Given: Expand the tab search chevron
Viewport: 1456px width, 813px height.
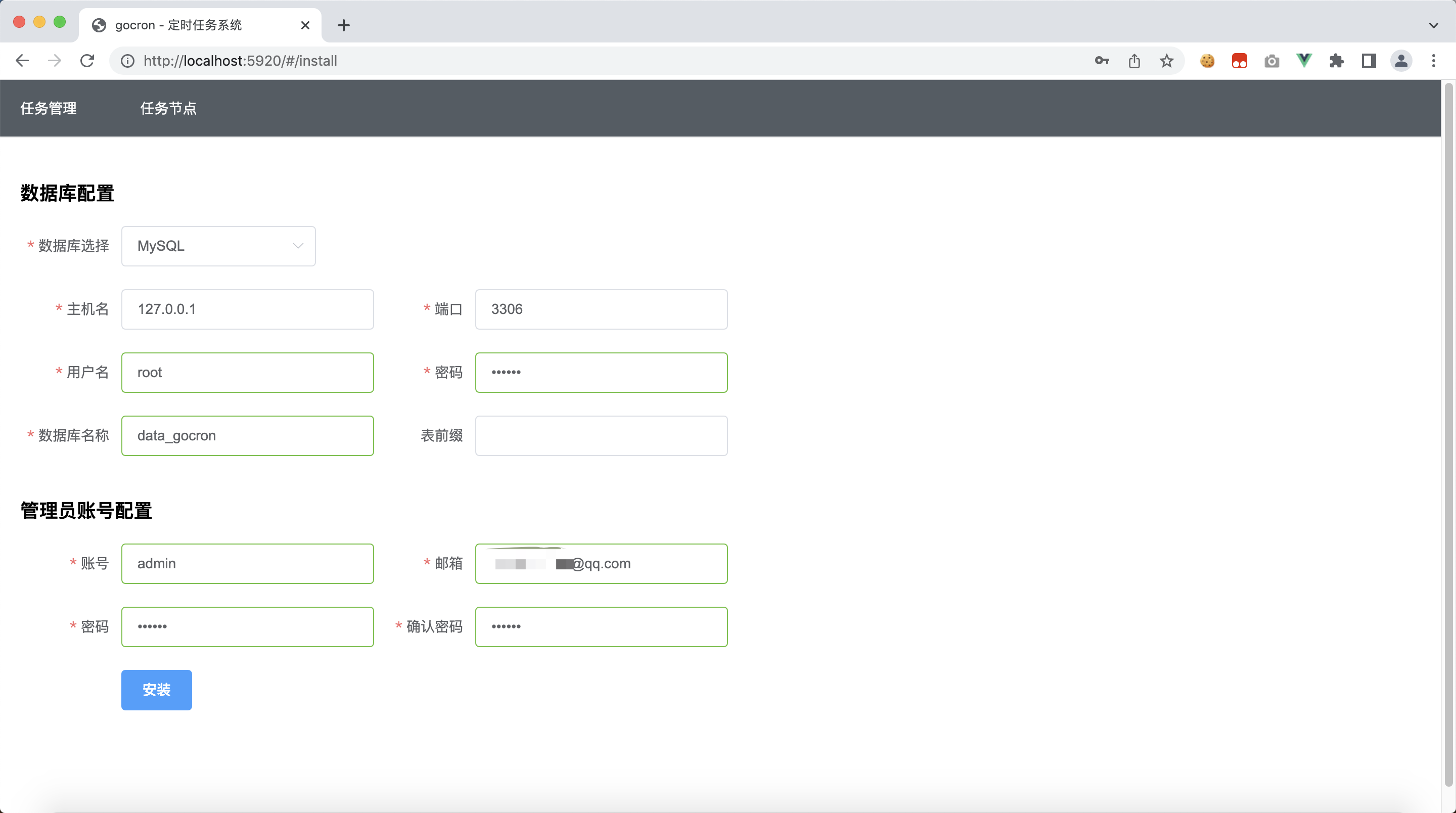Looking at the screenshot, I should coord(1433,25).
